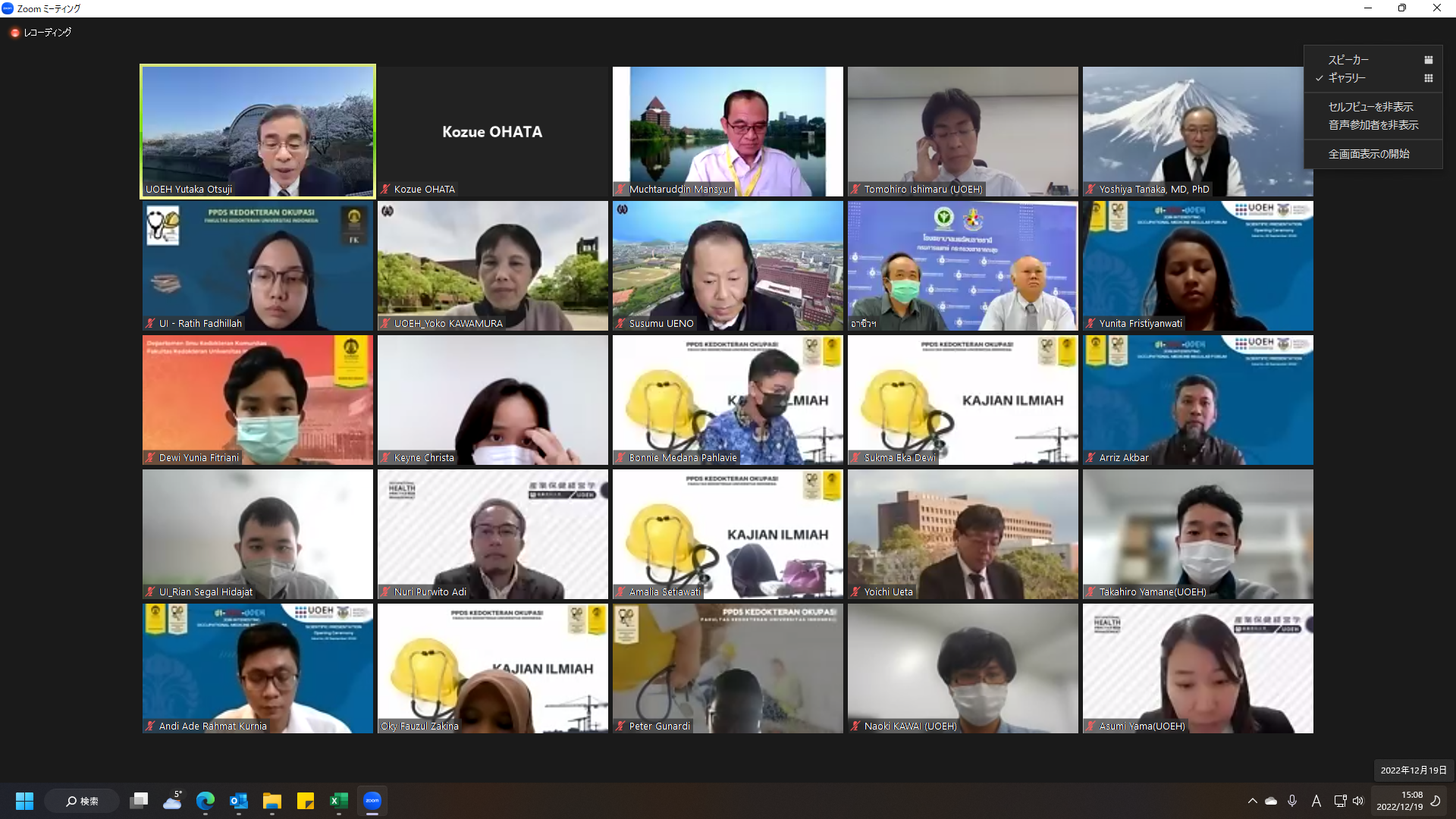
Task: Click the microphone tray icon
Action: coord(1292,801)
